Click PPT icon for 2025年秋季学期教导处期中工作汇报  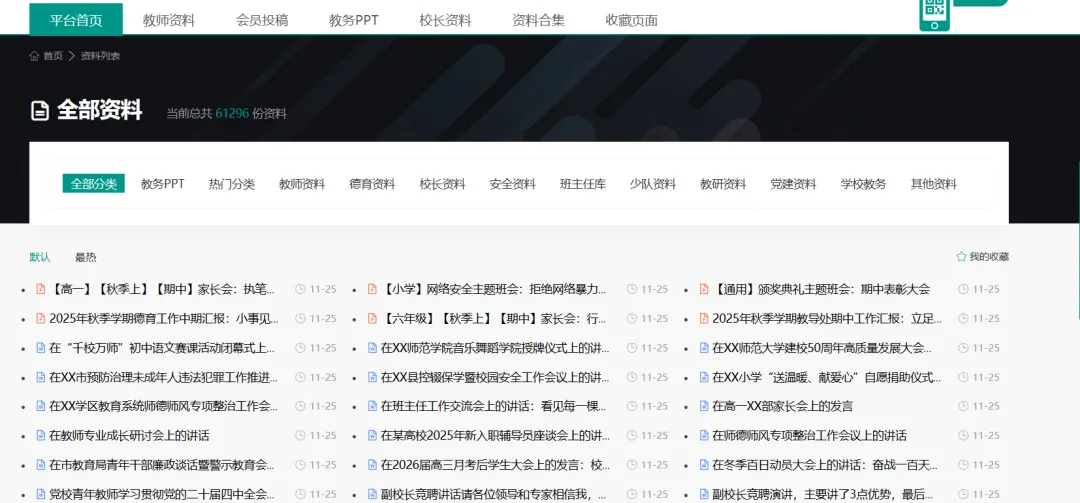tap(703, 318)
